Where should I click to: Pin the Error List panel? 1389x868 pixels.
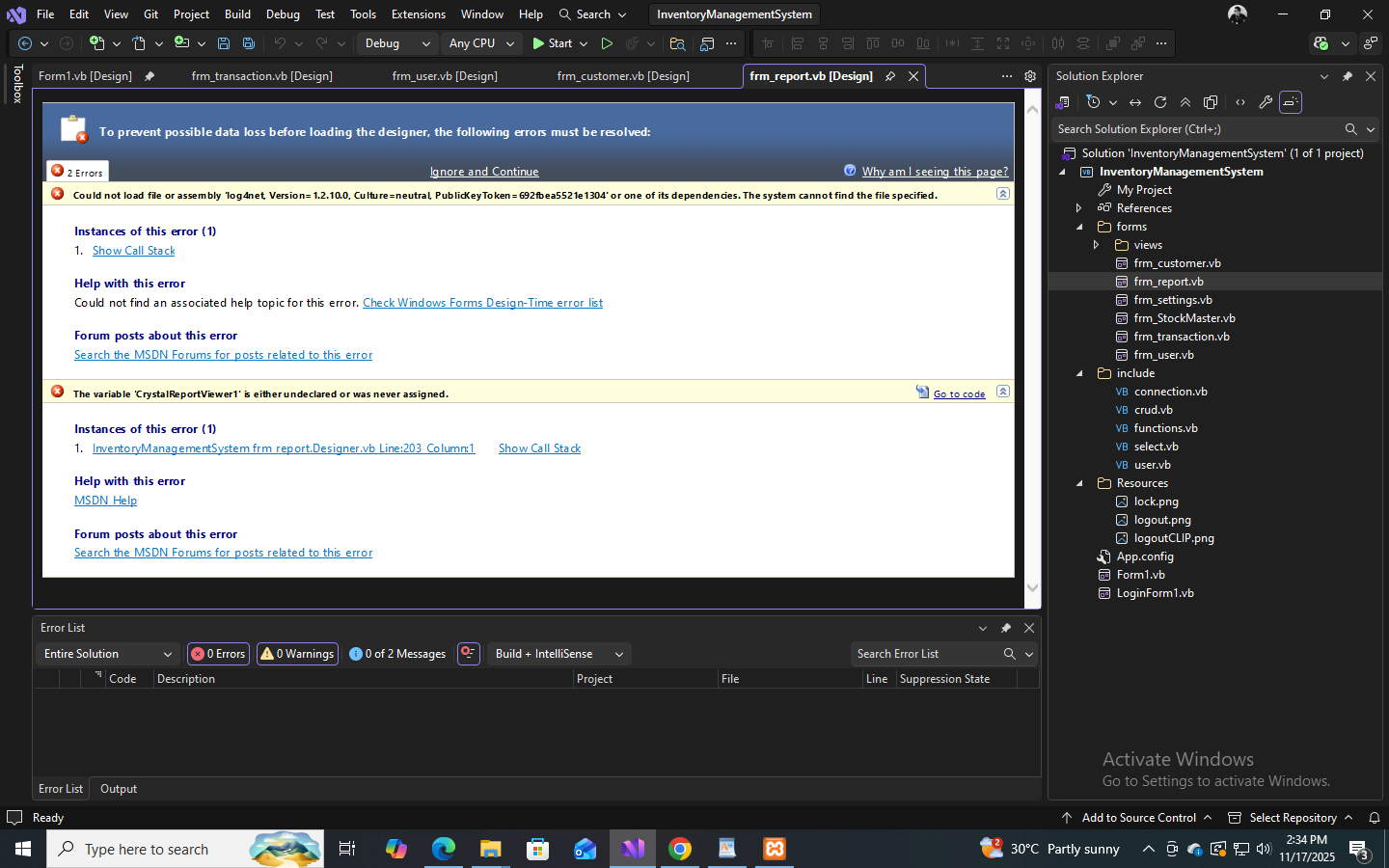[x=1006, y=628]
